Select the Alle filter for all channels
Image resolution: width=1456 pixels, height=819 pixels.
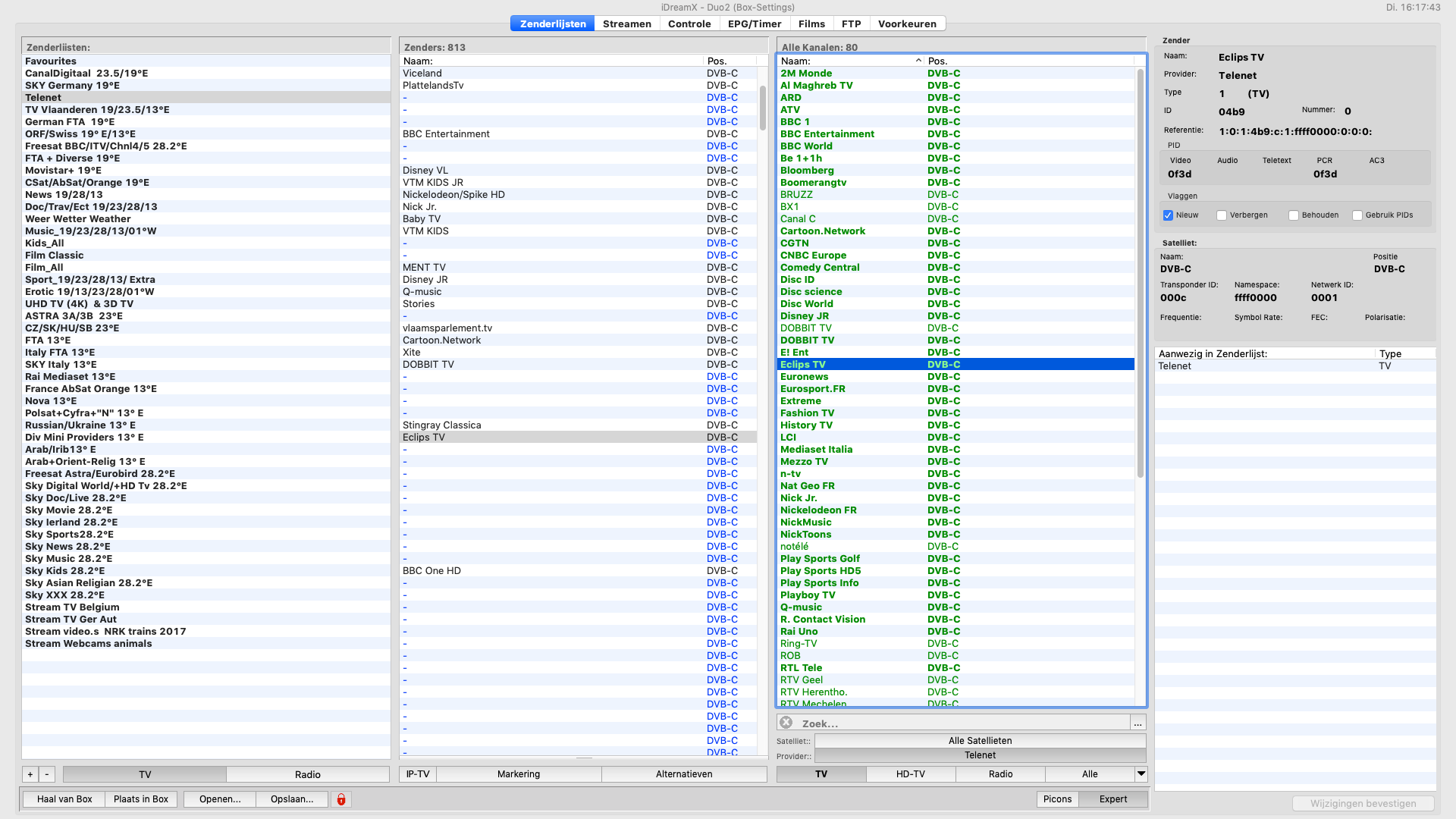point(1090,774)
